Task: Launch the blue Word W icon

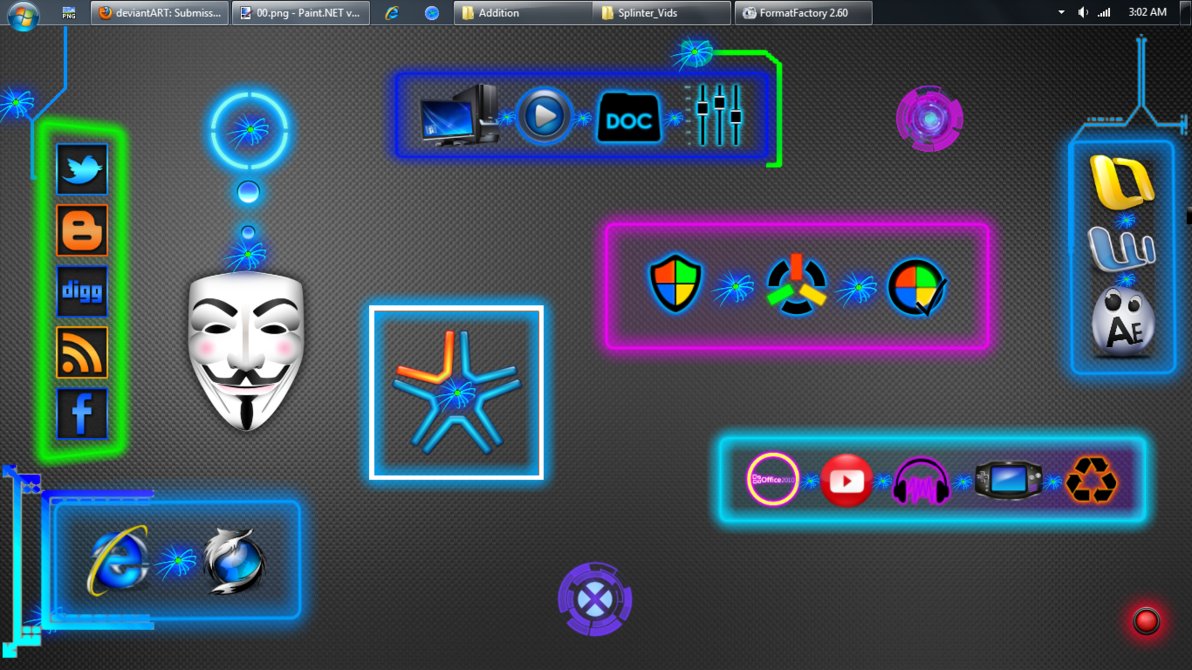Action: pyautogui.click(x=1122, y=249)
